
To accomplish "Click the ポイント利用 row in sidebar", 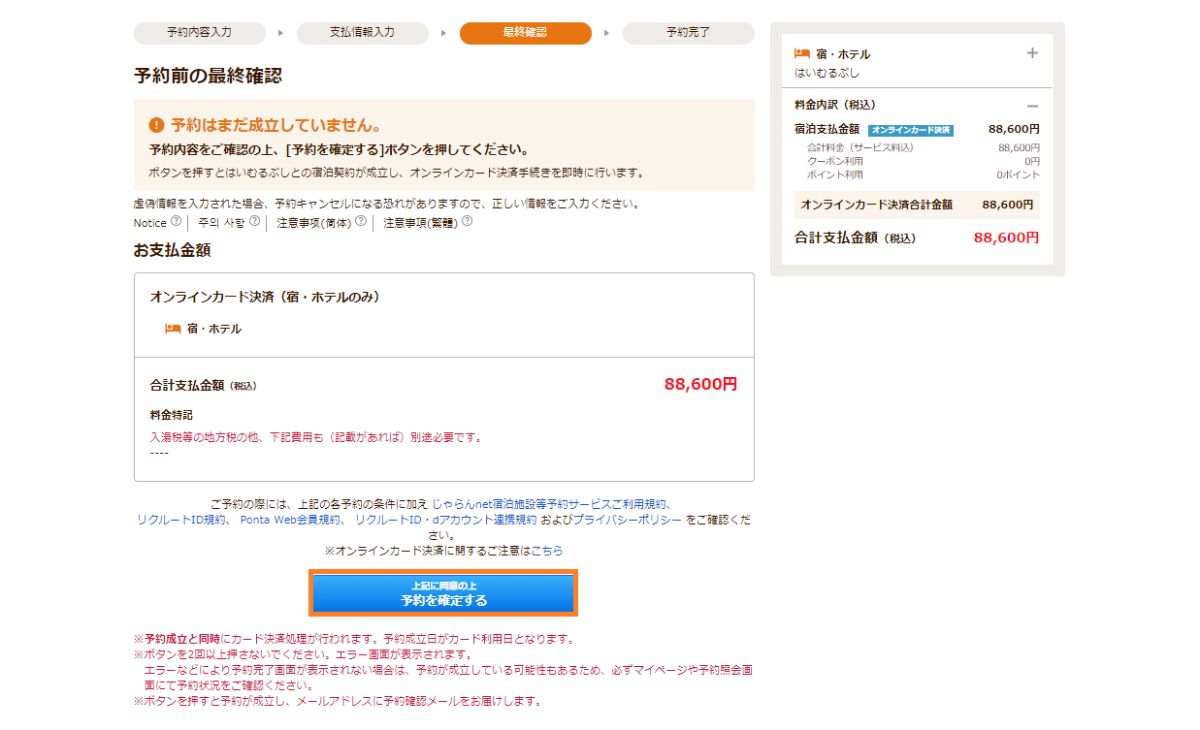I will click(x=923, y=174).
